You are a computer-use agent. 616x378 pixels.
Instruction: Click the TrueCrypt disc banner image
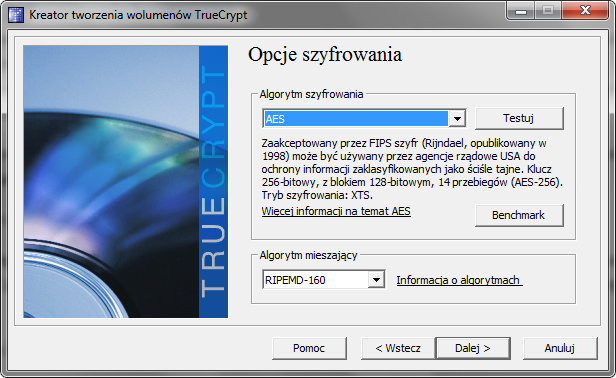pos(125,182)
